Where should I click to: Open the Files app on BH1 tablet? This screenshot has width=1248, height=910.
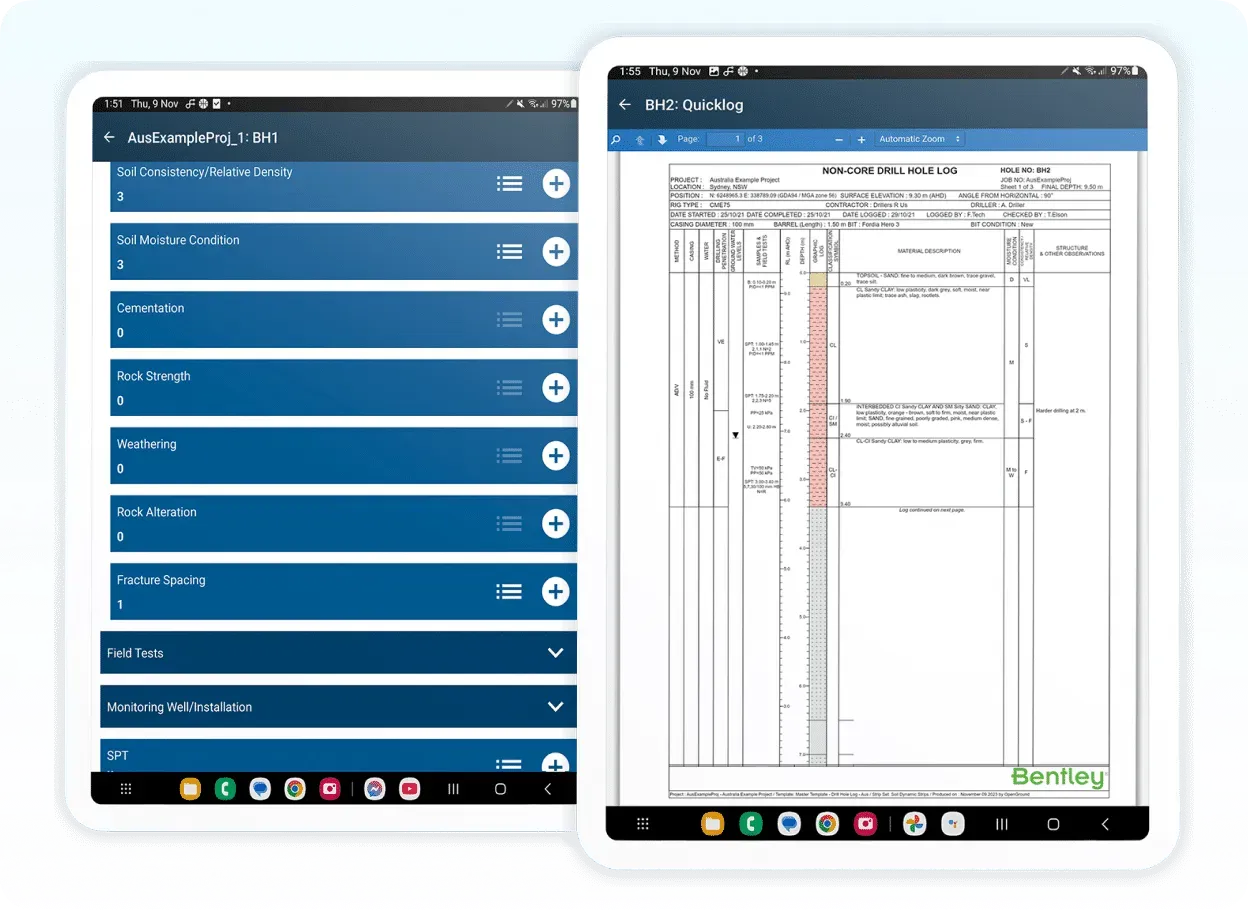point(190,789)
